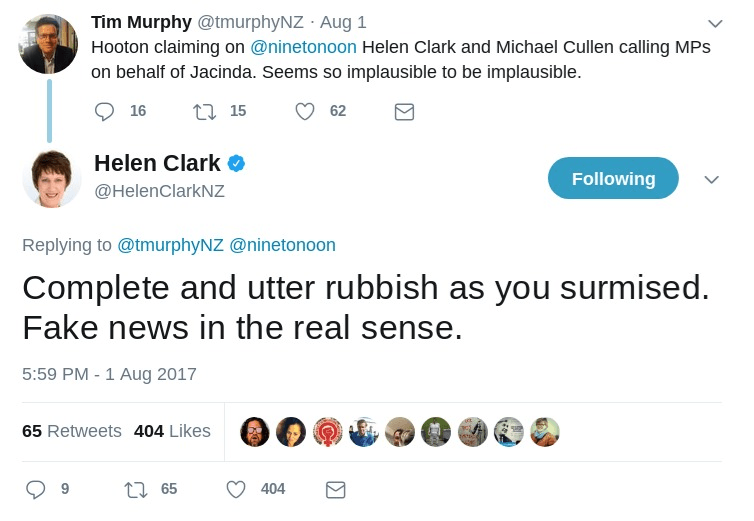Open Helen Clark's profile photo
Screen dimensions: 754x521
coord(52,179)
